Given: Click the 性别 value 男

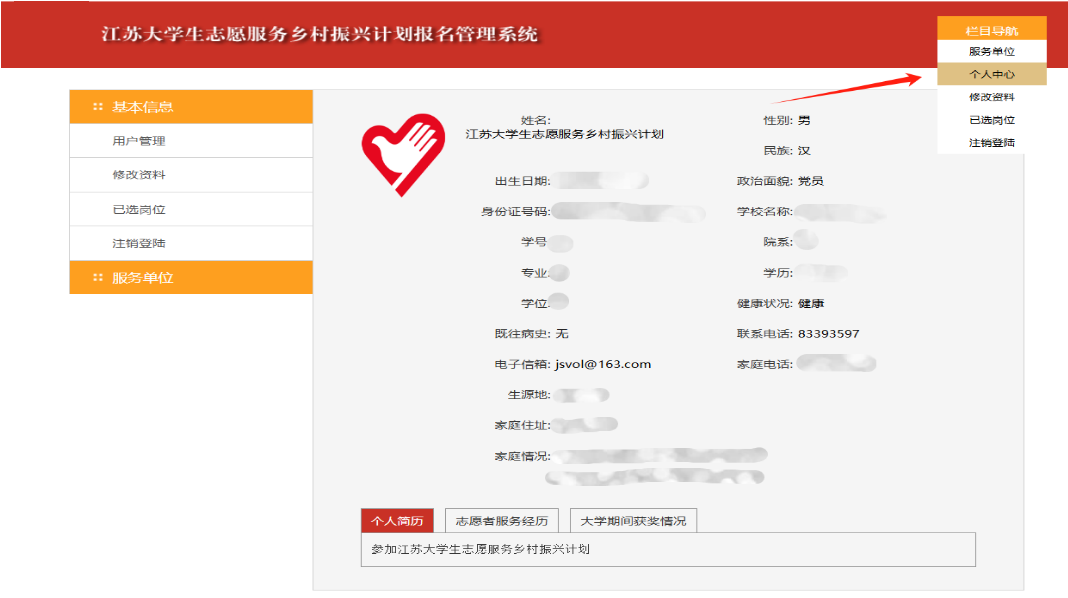Looking at the screenshot, I should click(804, 121).
